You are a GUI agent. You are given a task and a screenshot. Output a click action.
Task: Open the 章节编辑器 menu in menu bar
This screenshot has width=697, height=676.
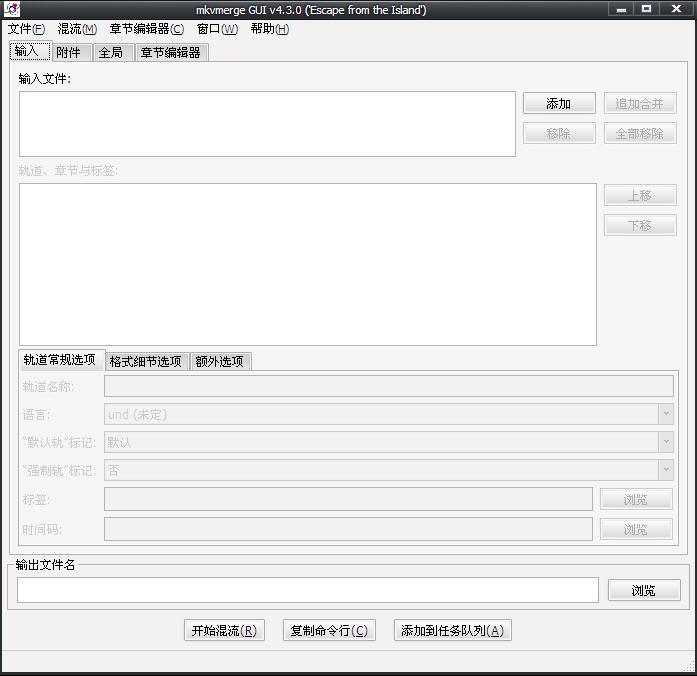click(x=147, y=29)
